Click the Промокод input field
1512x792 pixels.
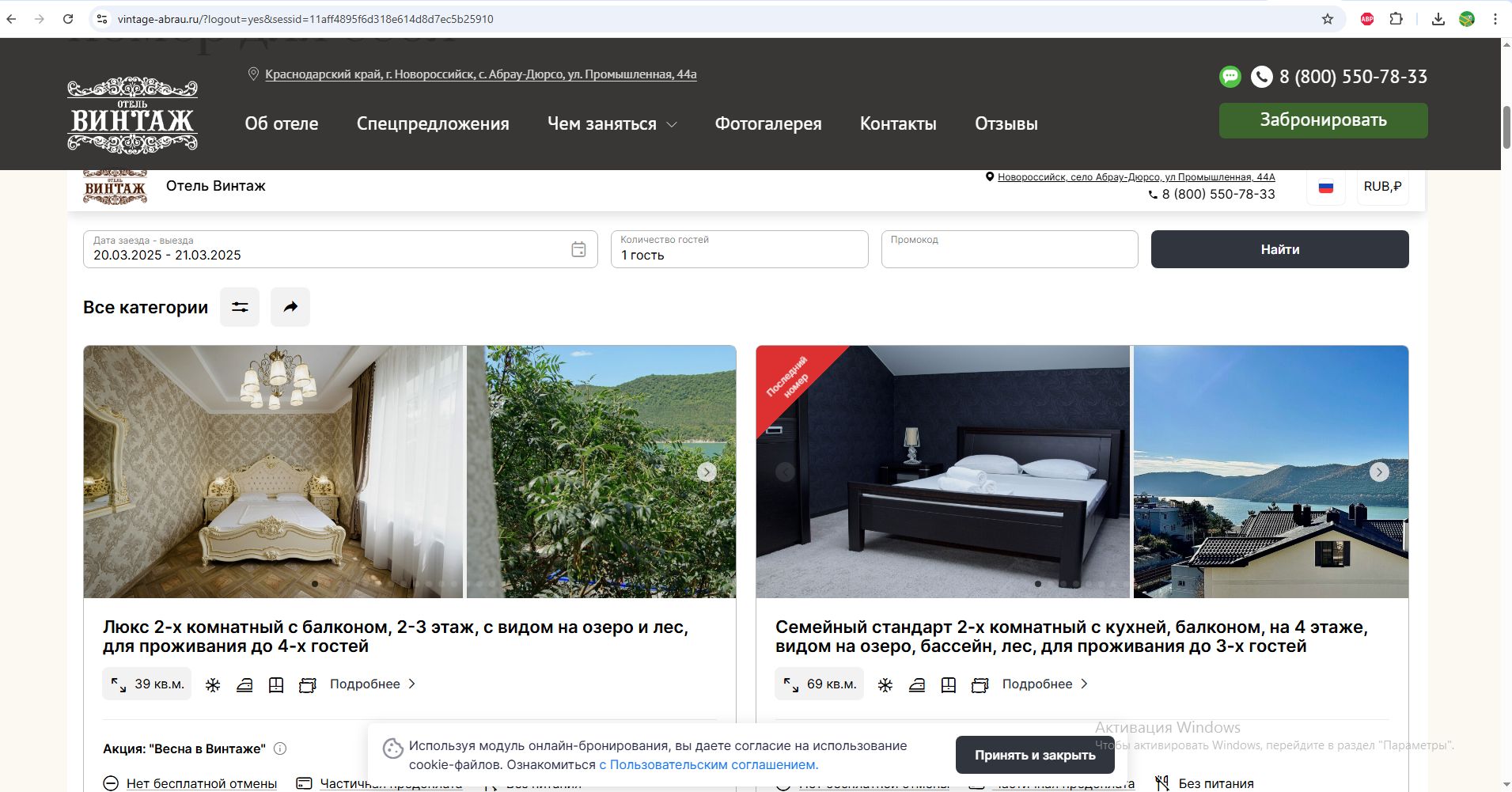tap(1010, 249)
